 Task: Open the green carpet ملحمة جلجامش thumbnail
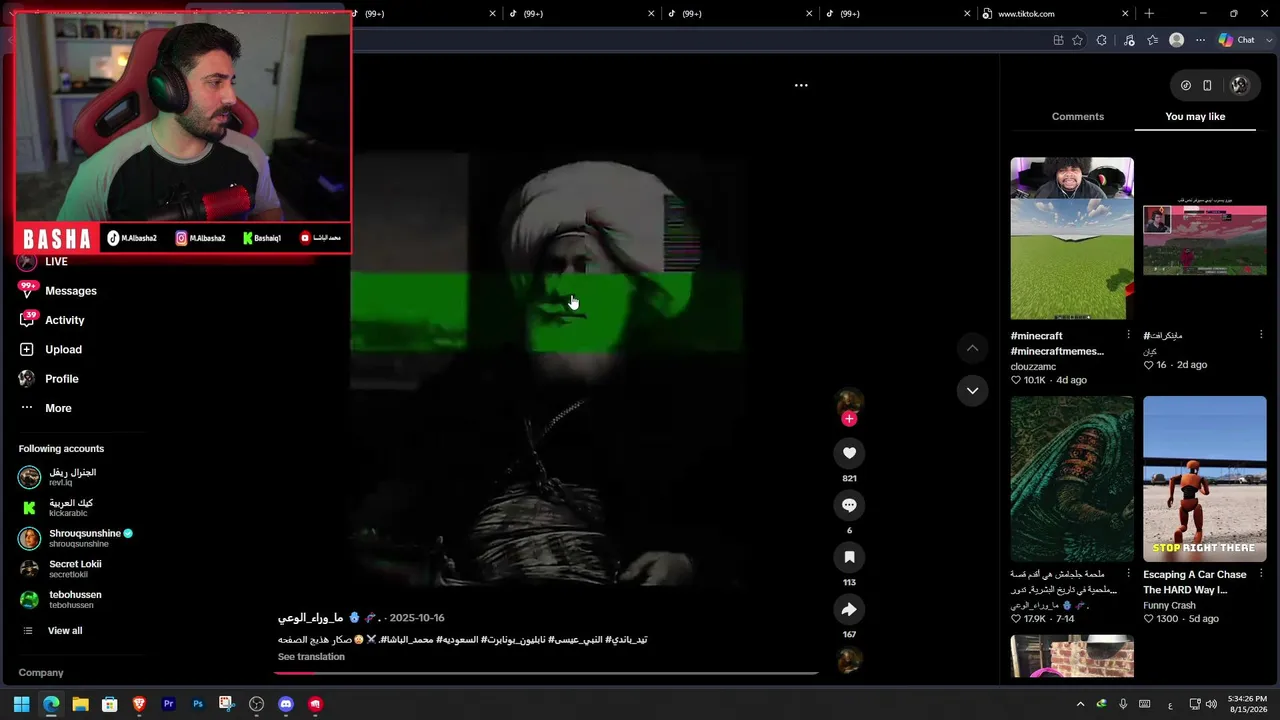[1072, 479]
